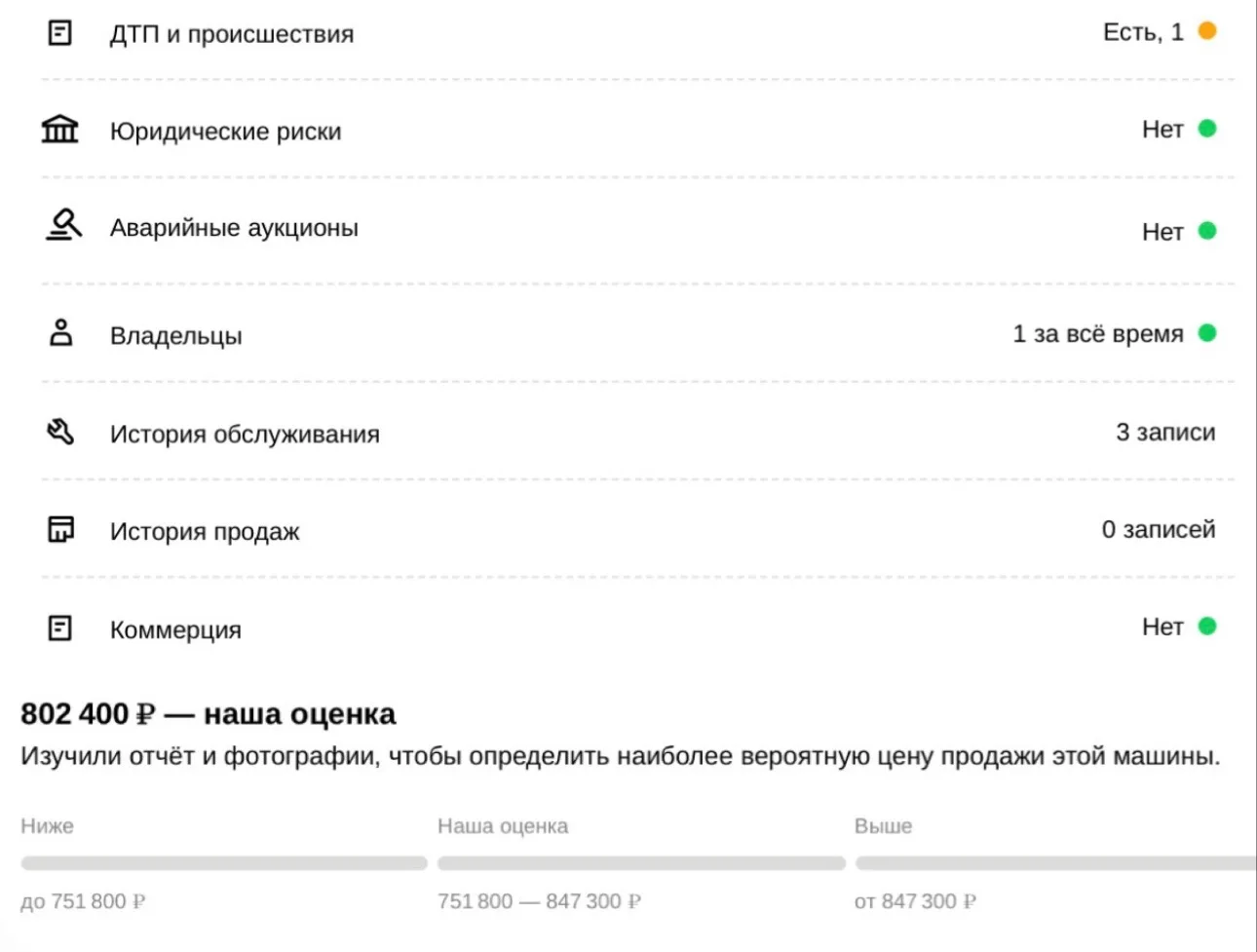
Task: Click the 3 записи value
Action: (1165, 432)
